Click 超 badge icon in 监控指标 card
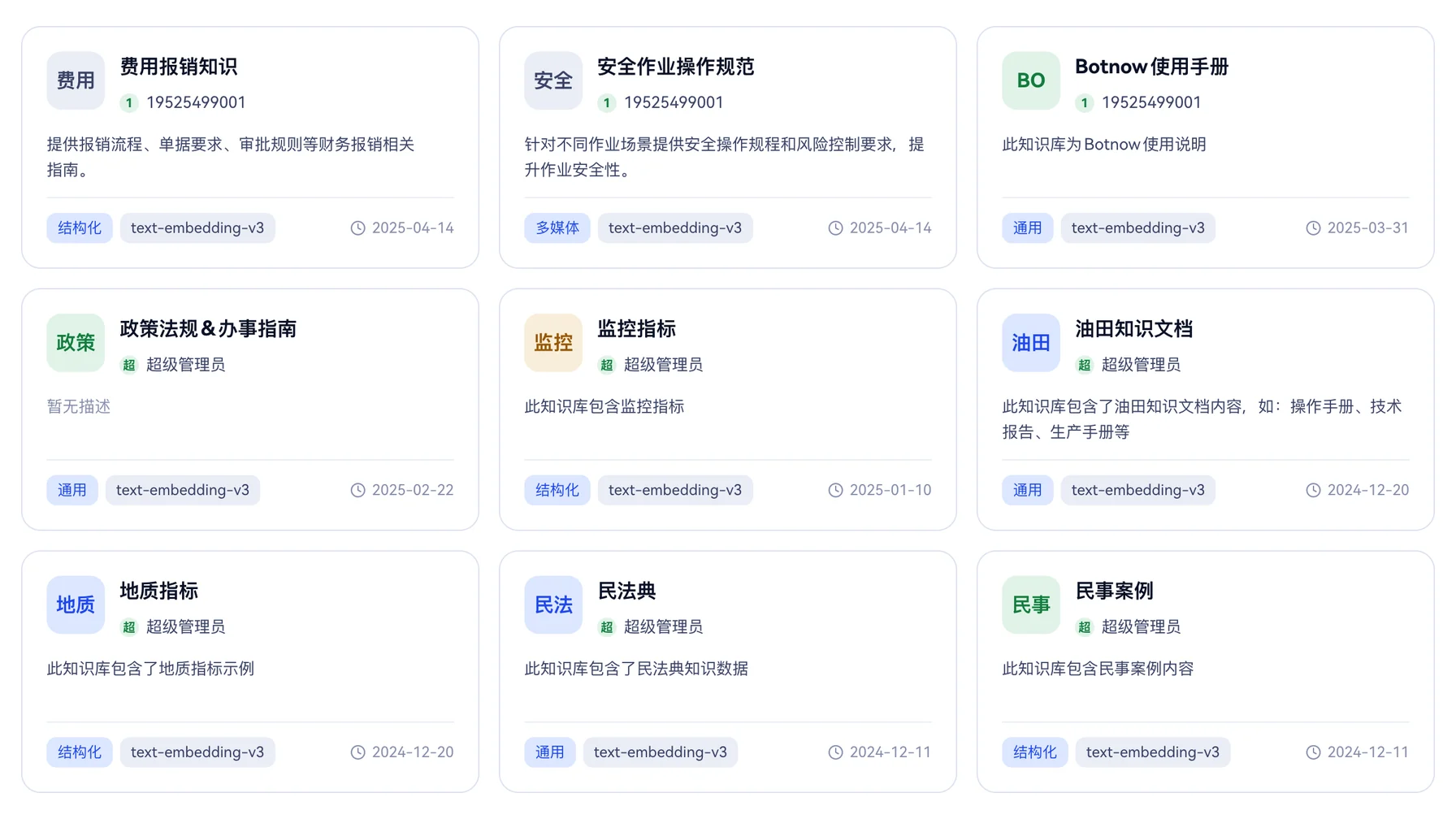The height and width of the screenshot is (819, 1456). (x=607, y=365)
